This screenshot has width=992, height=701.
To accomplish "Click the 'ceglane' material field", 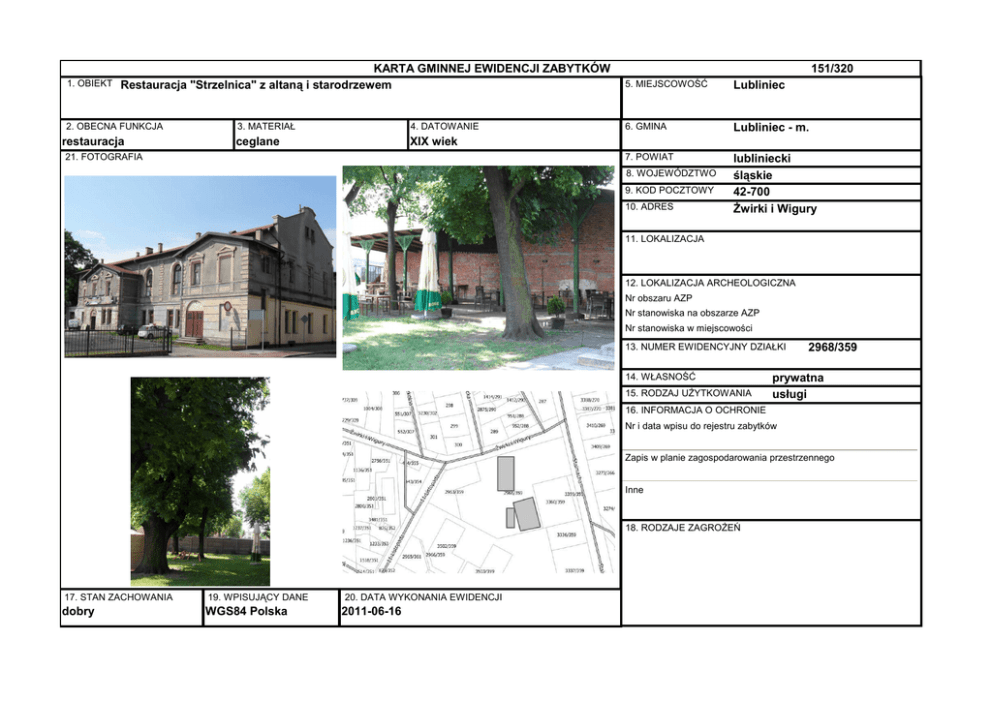I will click(x=258, y=142).
